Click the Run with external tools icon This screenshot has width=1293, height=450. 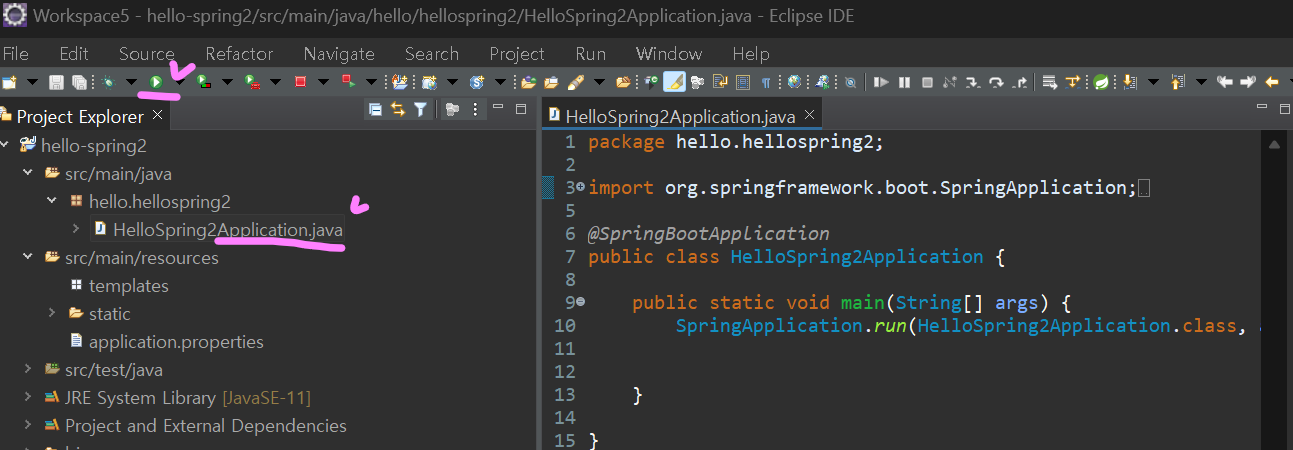click(252, 81)
